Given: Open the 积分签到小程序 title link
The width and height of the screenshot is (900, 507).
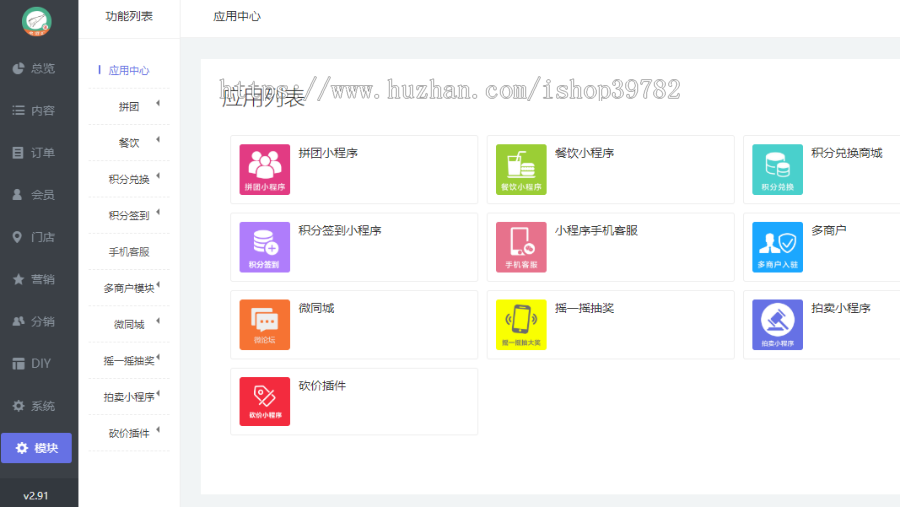Looking at the screenshot, I should pyautogui.click(x=340, y=230).
